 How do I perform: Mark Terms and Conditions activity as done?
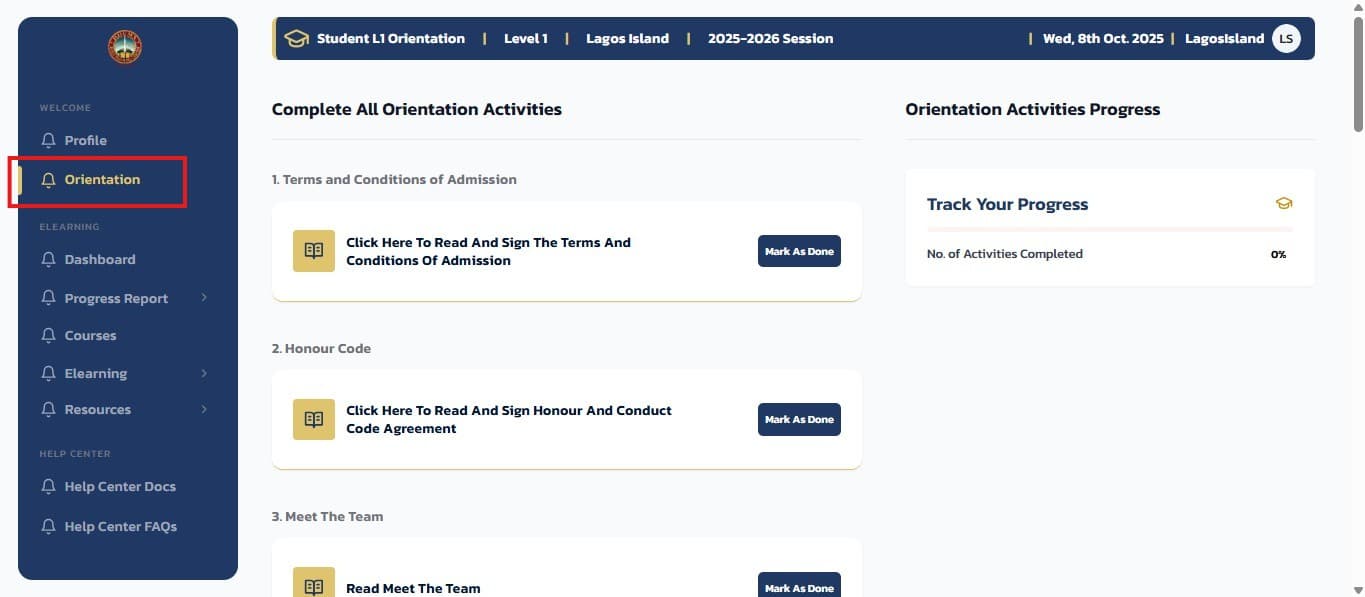pyautogui.click(x=799, y=251)
